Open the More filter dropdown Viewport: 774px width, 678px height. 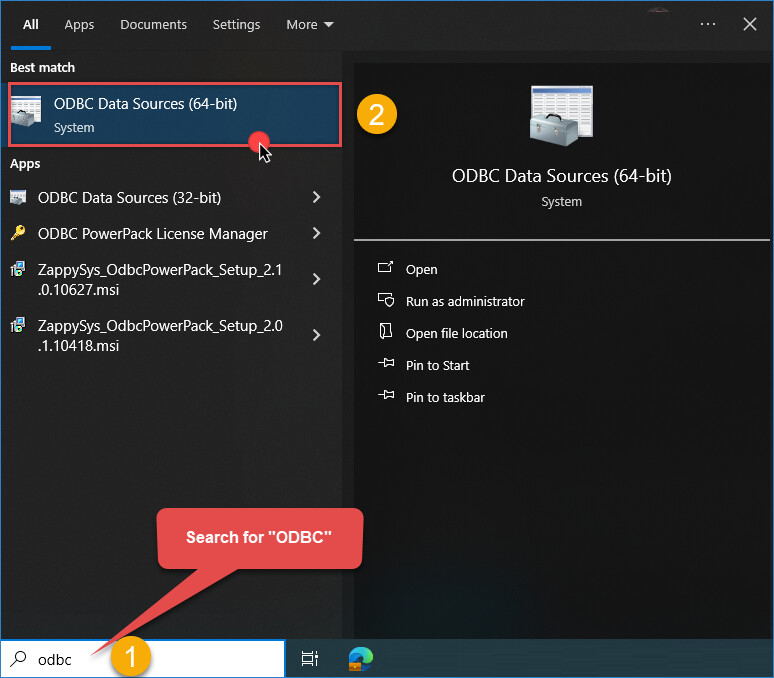[x=310, y=25]
